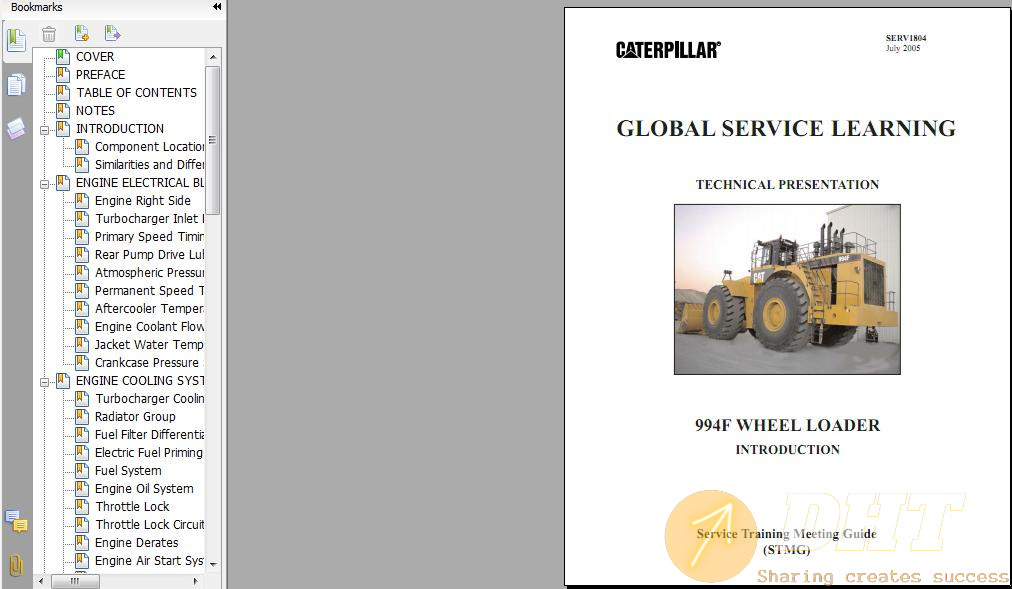Image resolution: width=1012 pixels, height=589 pixels.
Task: Open the Bookmarks navigation panel icon
Action: (16, 40)
